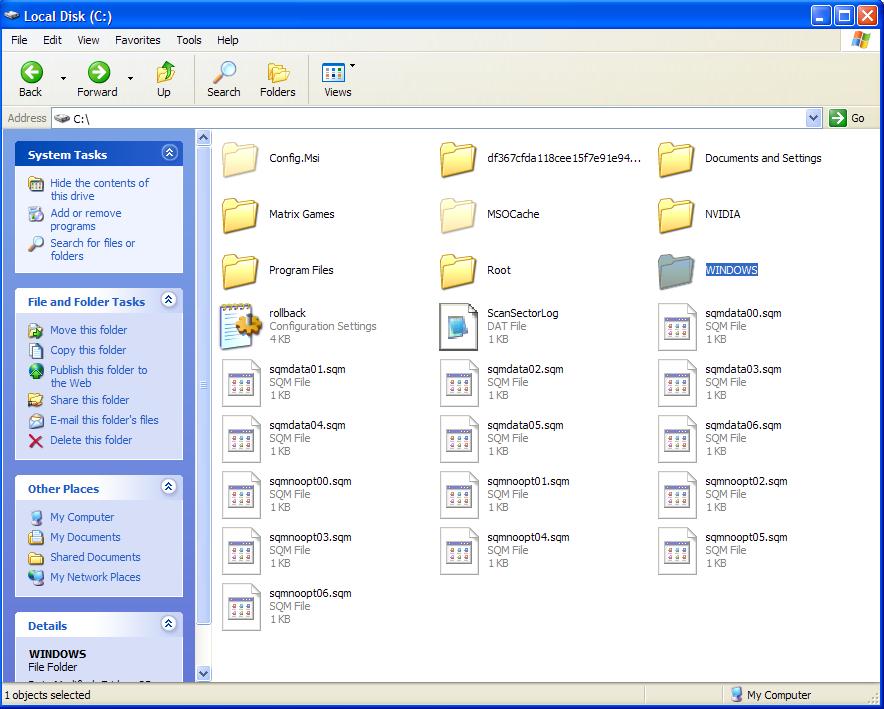Select the NVIDIA folder icon

coord(677,215)
